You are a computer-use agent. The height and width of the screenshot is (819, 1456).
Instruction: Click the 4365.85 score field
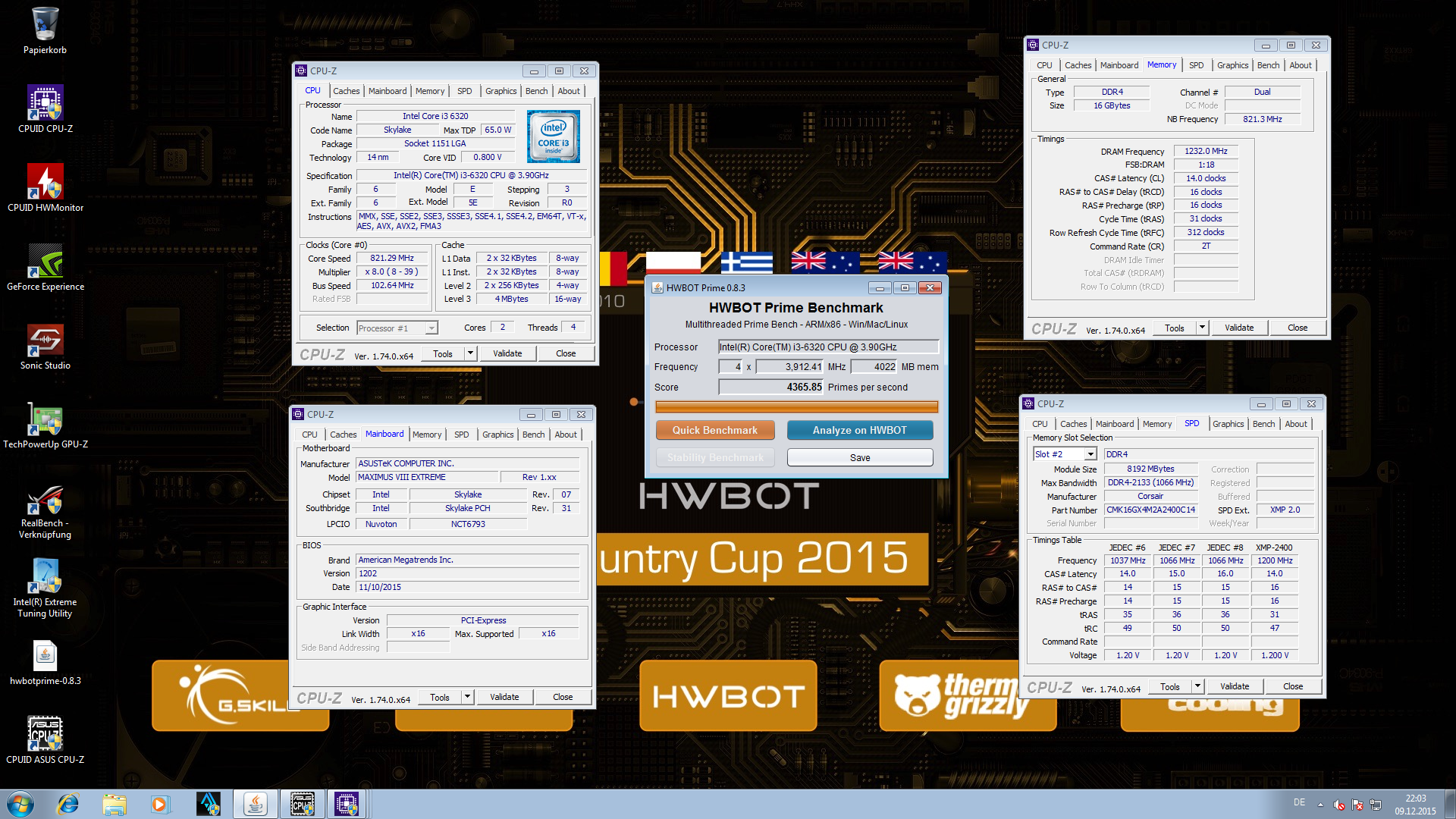771,387
